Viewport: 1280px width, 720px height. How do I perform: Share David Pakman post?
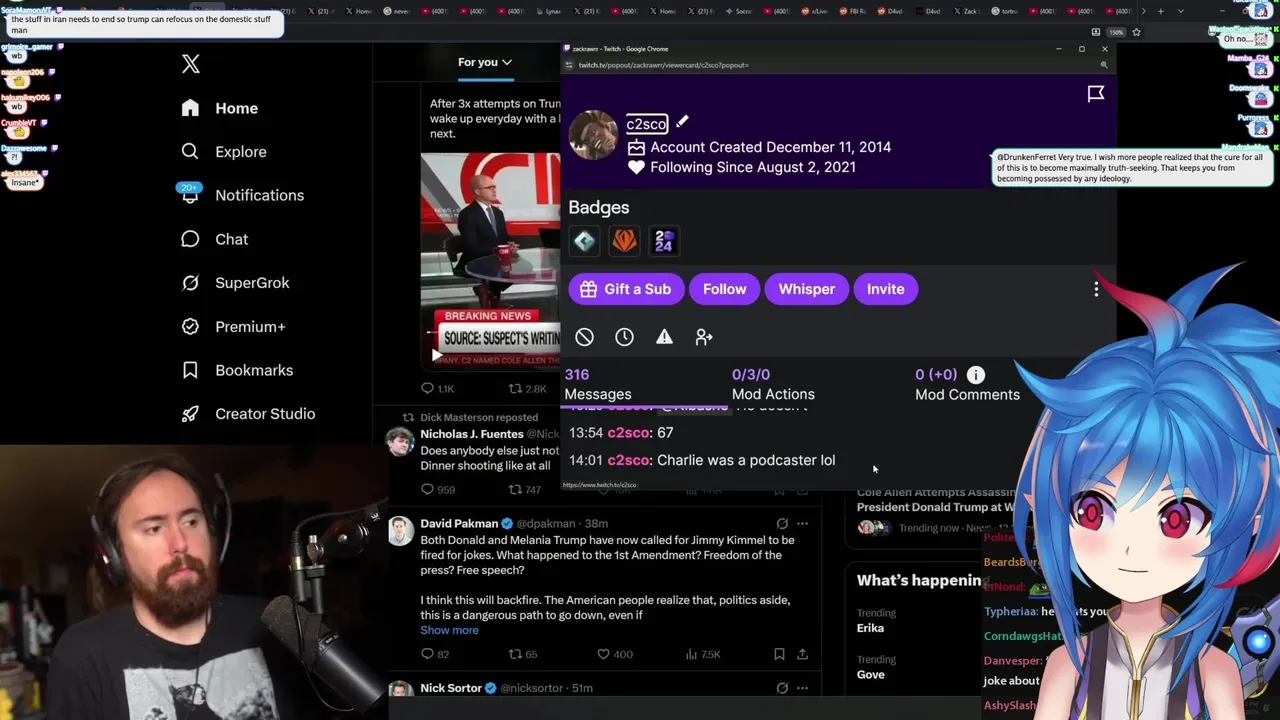(x=802, y=654)
